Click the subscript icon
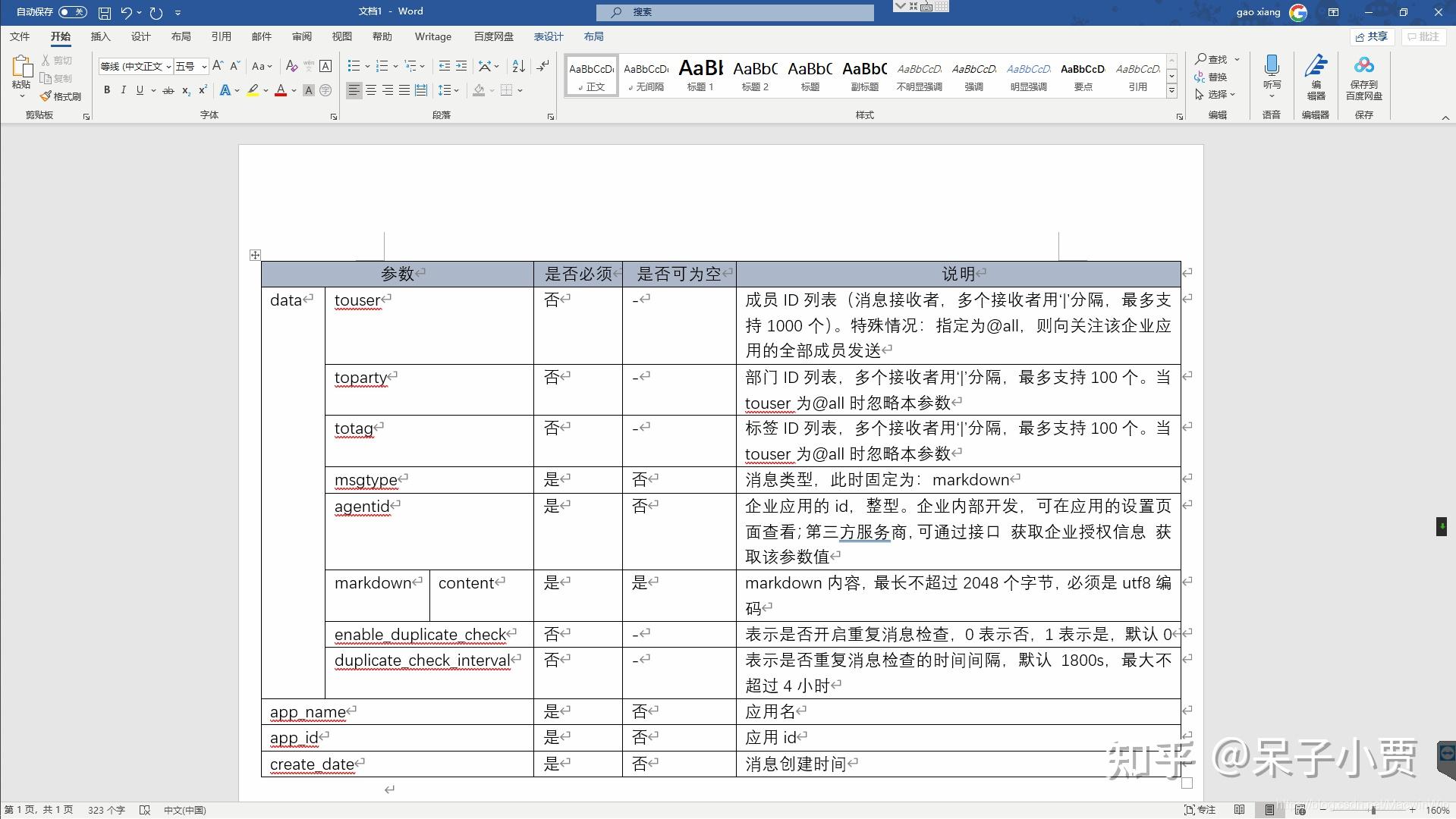The height and width of the screenshot is (819, 1456). point(184,90)
